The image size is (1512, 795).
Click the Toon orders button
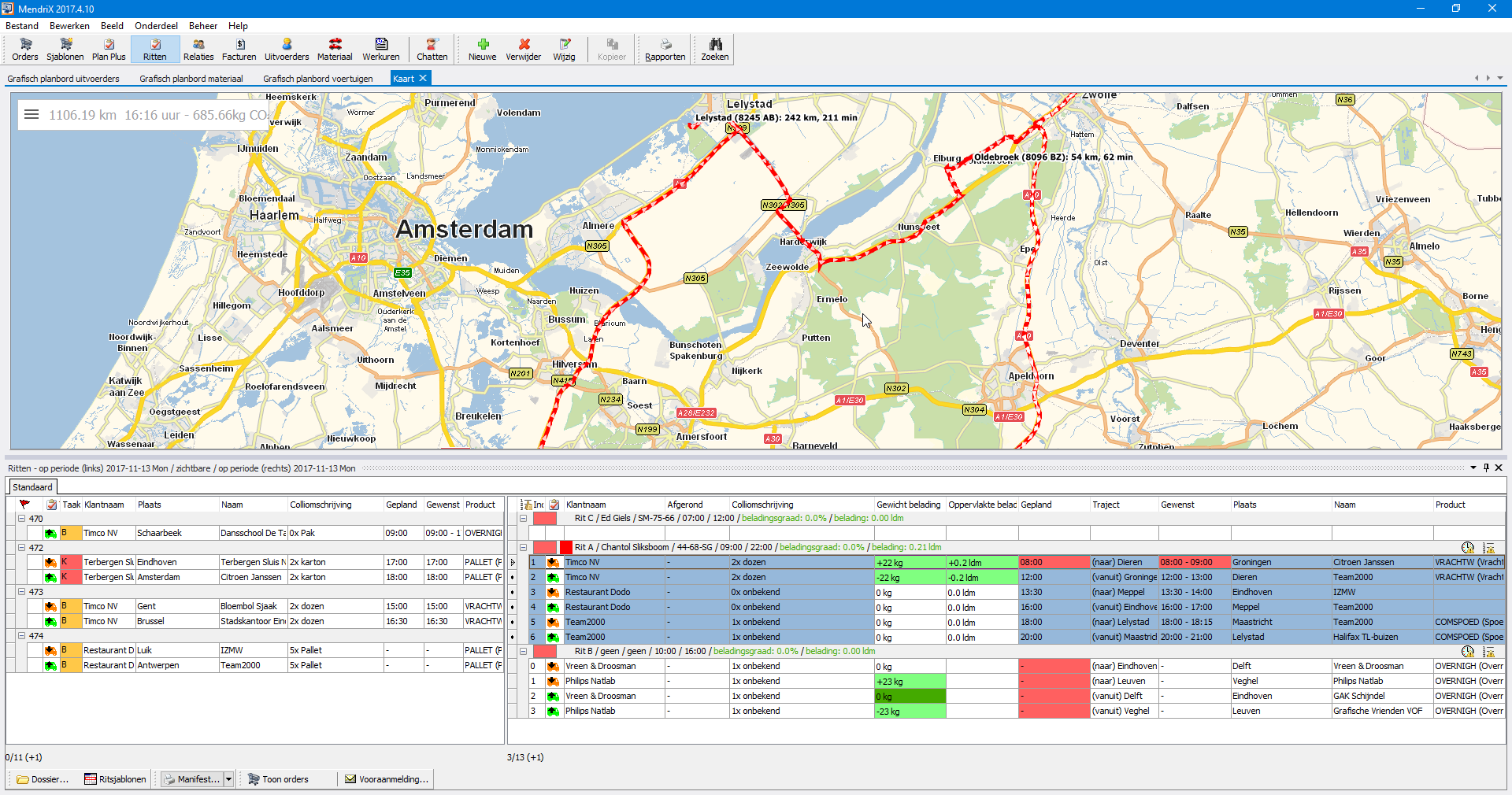pyautogui.click(x=278, y=779)
